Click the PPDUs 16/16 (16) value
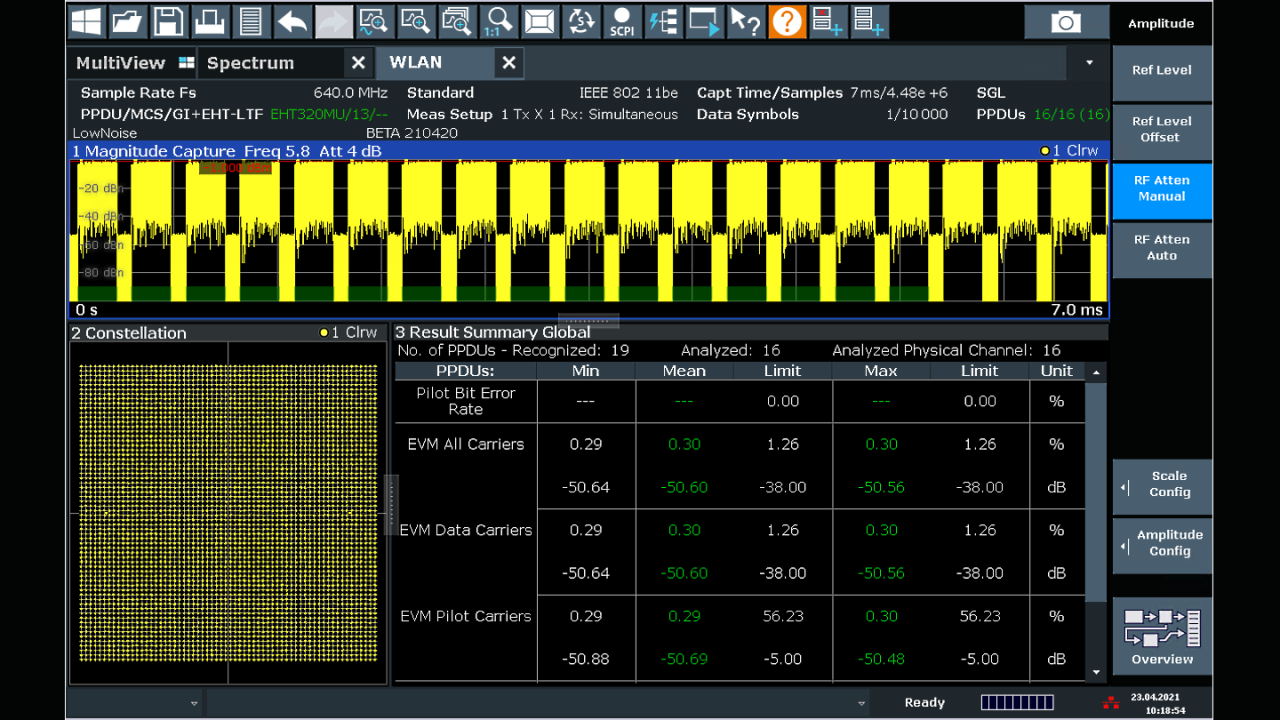The image size is (1280, 720). [1072, 114]
